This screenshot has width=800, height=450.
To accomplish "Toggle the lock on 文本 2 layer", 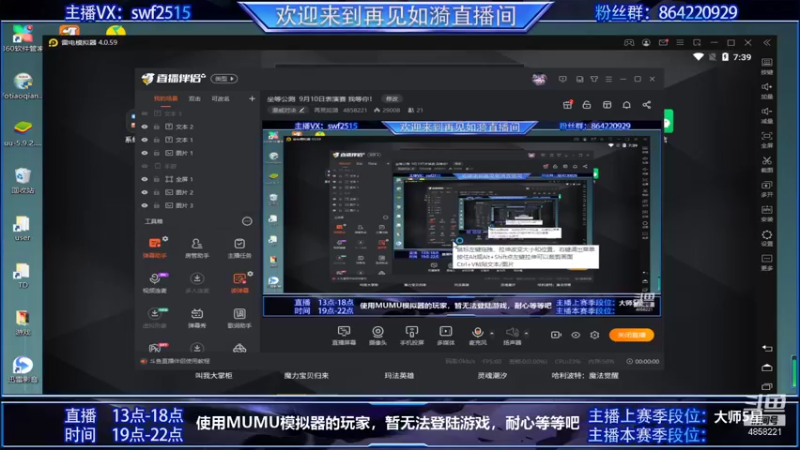I will click(157, 127).
